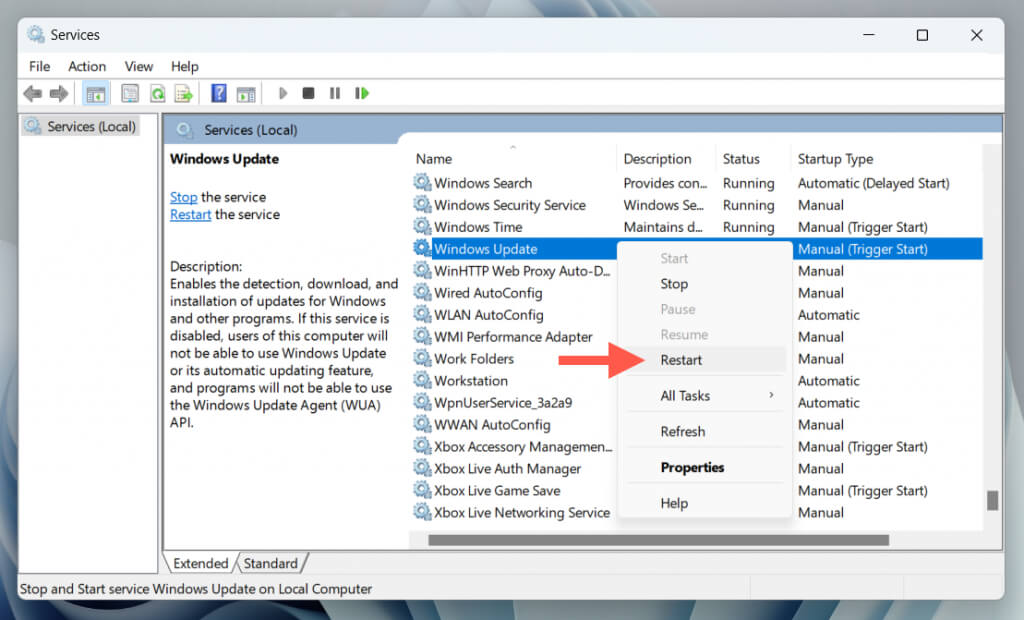Sort by the Status column header
The image size is (1024, 620).
tap(753, 159)
